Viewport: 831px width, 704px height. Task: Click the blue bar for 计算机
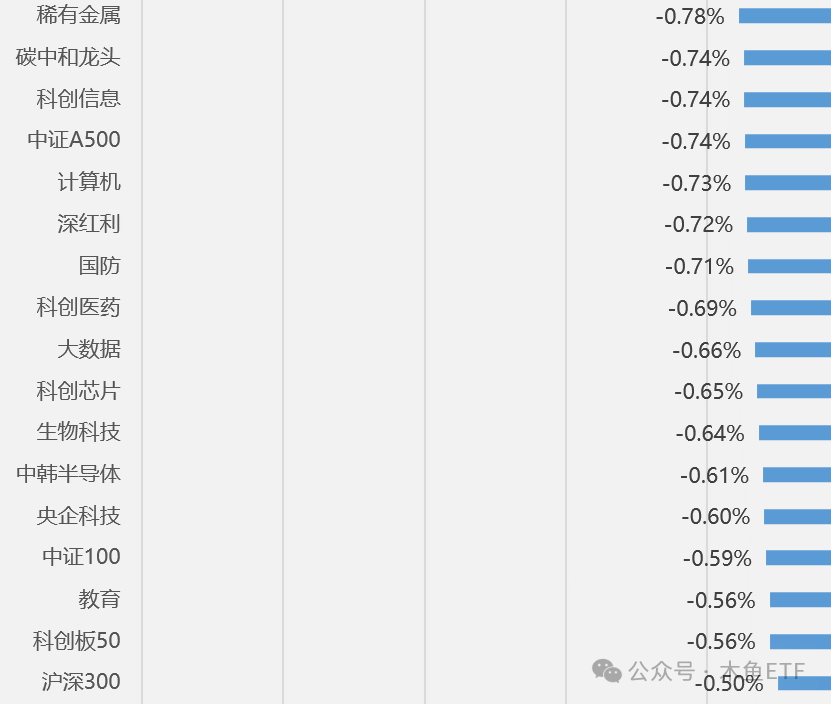(788, 183)
